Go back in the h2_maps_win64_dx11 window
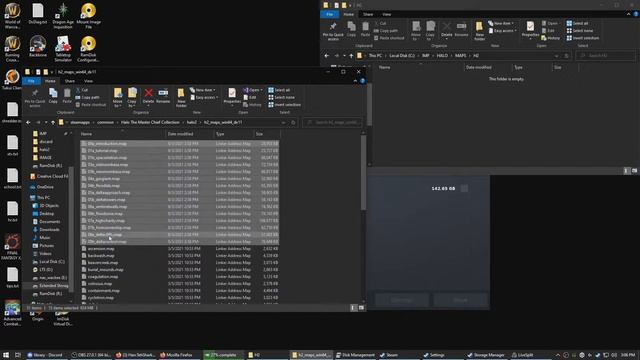Image resolution: width=640 pixels, height=360 pixels. point(28,122)
